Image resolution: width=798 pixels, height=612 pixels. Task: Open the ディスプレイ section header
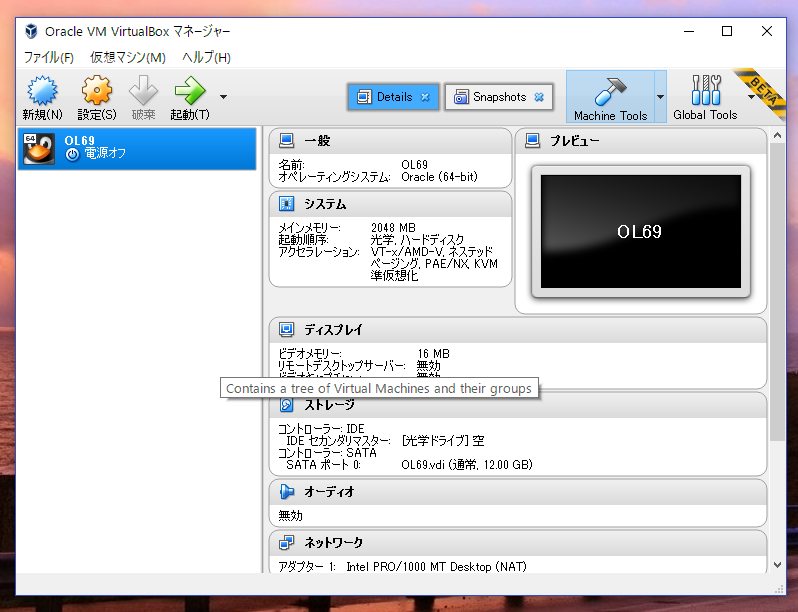coord(518,330)
